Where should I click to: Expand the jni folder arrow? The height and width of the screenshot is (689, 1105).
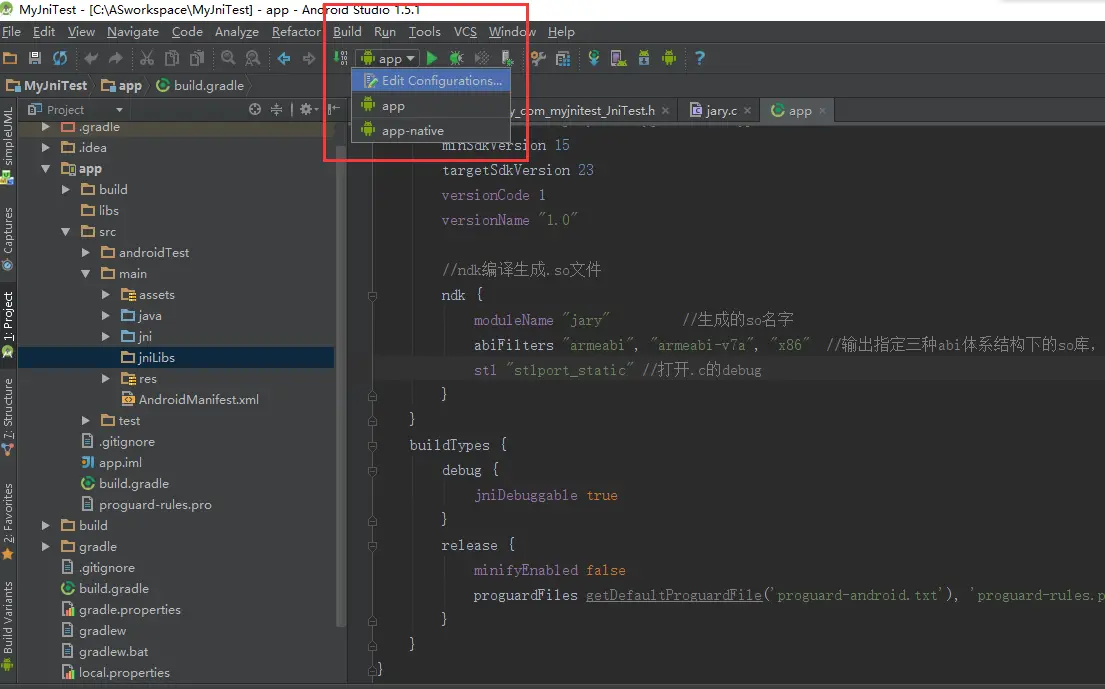coord(106,336)
